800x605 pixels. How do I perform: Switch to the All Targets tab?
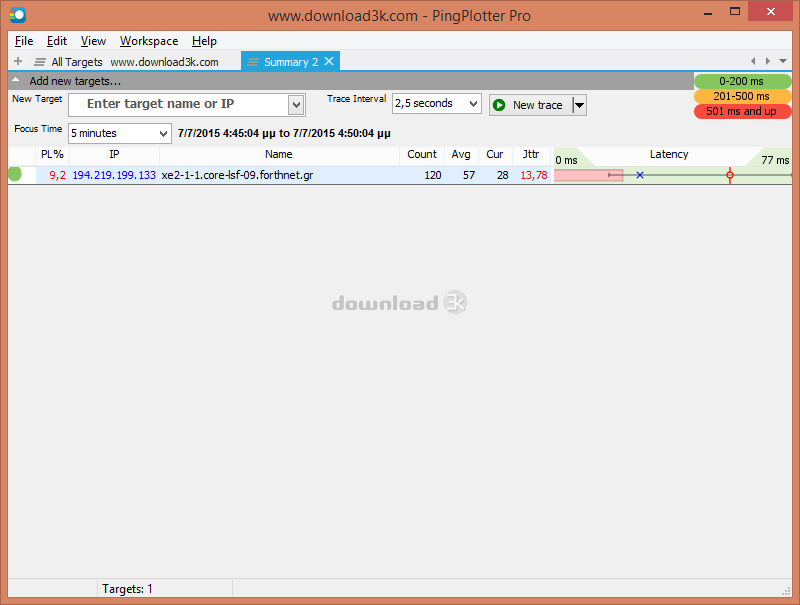[x=77, y=62]
